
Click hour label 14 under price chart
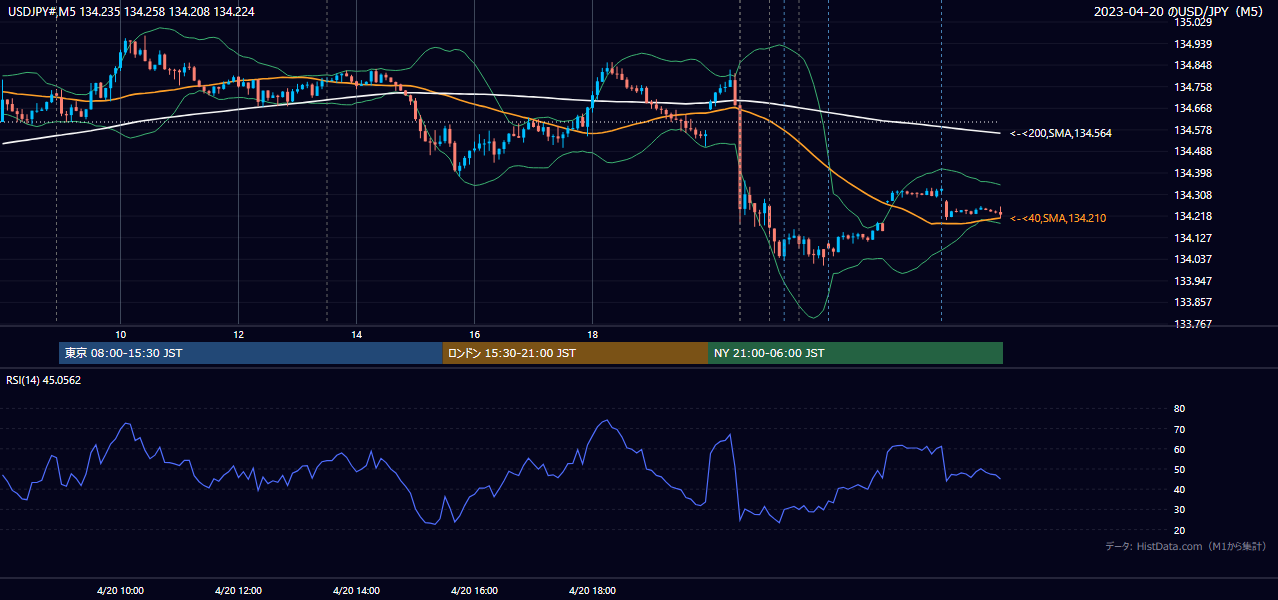click(x=357, y=334)
